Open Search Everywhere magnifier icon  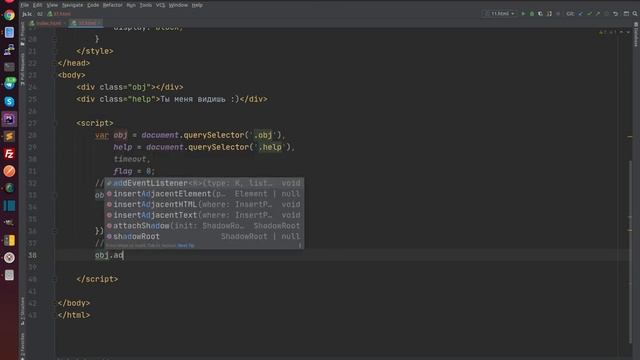635,14
